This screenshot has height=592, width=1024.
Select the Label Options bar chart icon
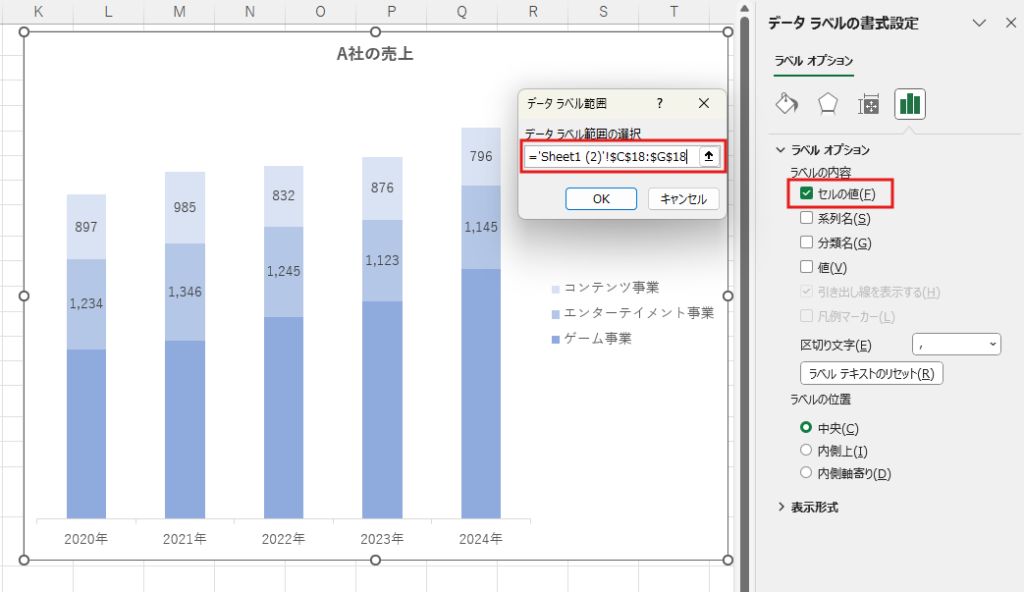tap(910, 104)
